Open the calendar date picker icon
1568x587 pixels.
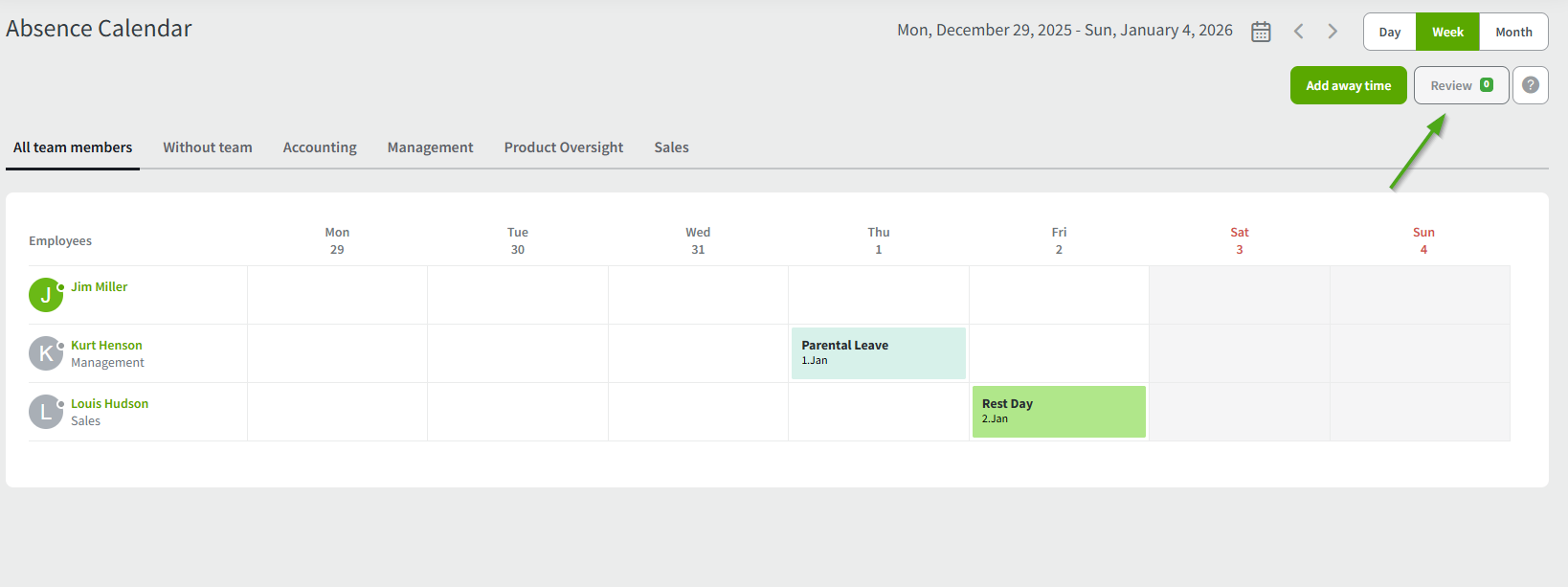pyautogui.click(x=1261, y=32)
